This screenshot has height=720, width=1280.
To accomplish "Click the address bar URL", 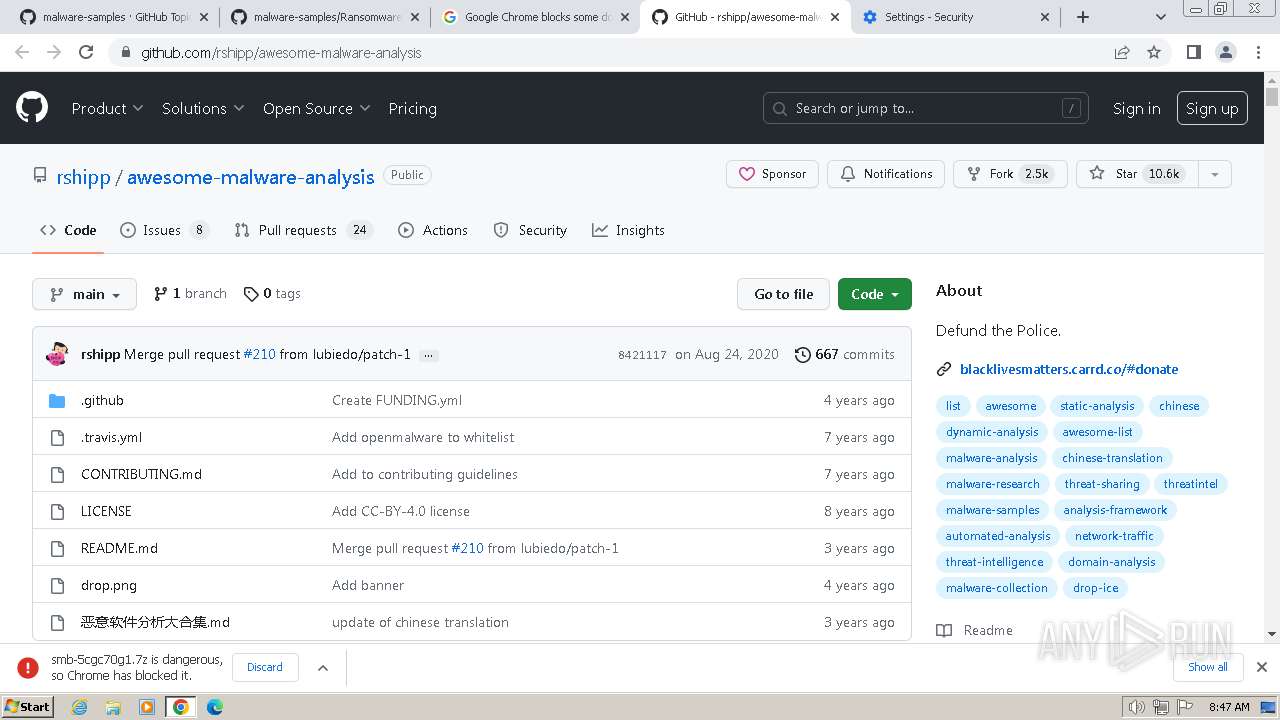I will (x=281, y=53).
